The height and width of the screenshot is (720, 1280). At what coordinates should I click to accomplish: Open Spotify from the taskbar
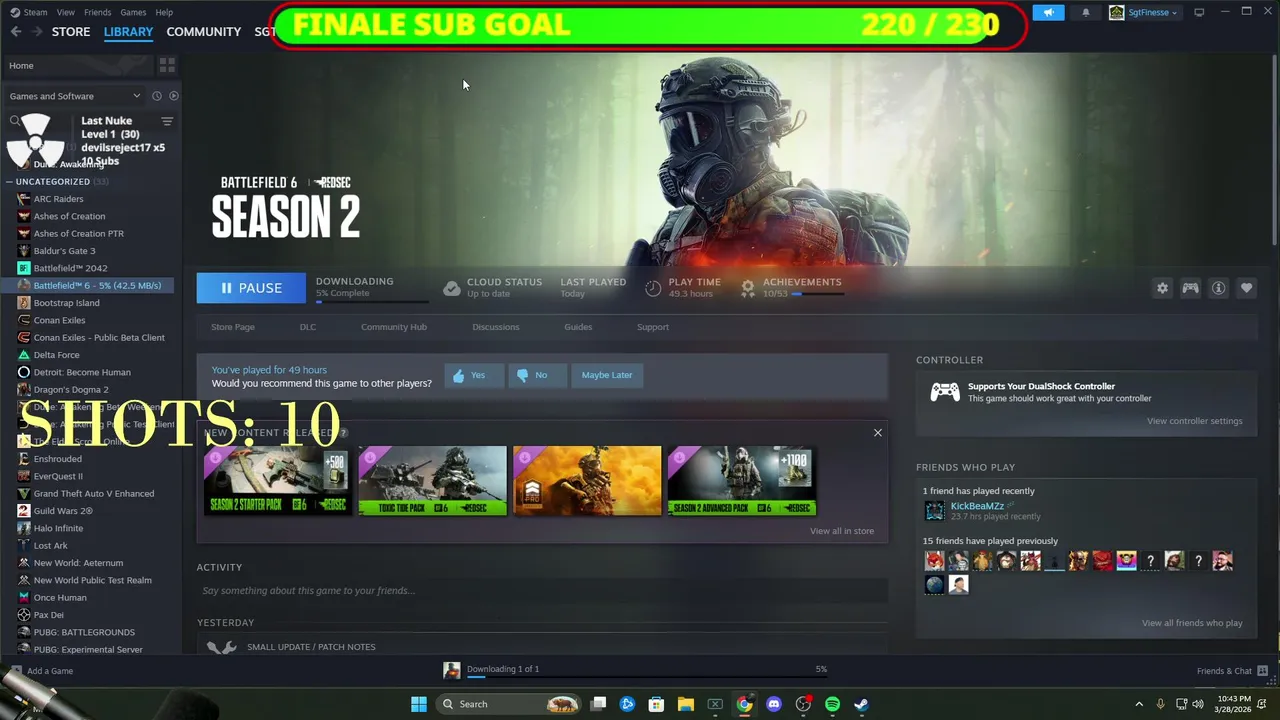pyautogui.click(x=832, y=704)
